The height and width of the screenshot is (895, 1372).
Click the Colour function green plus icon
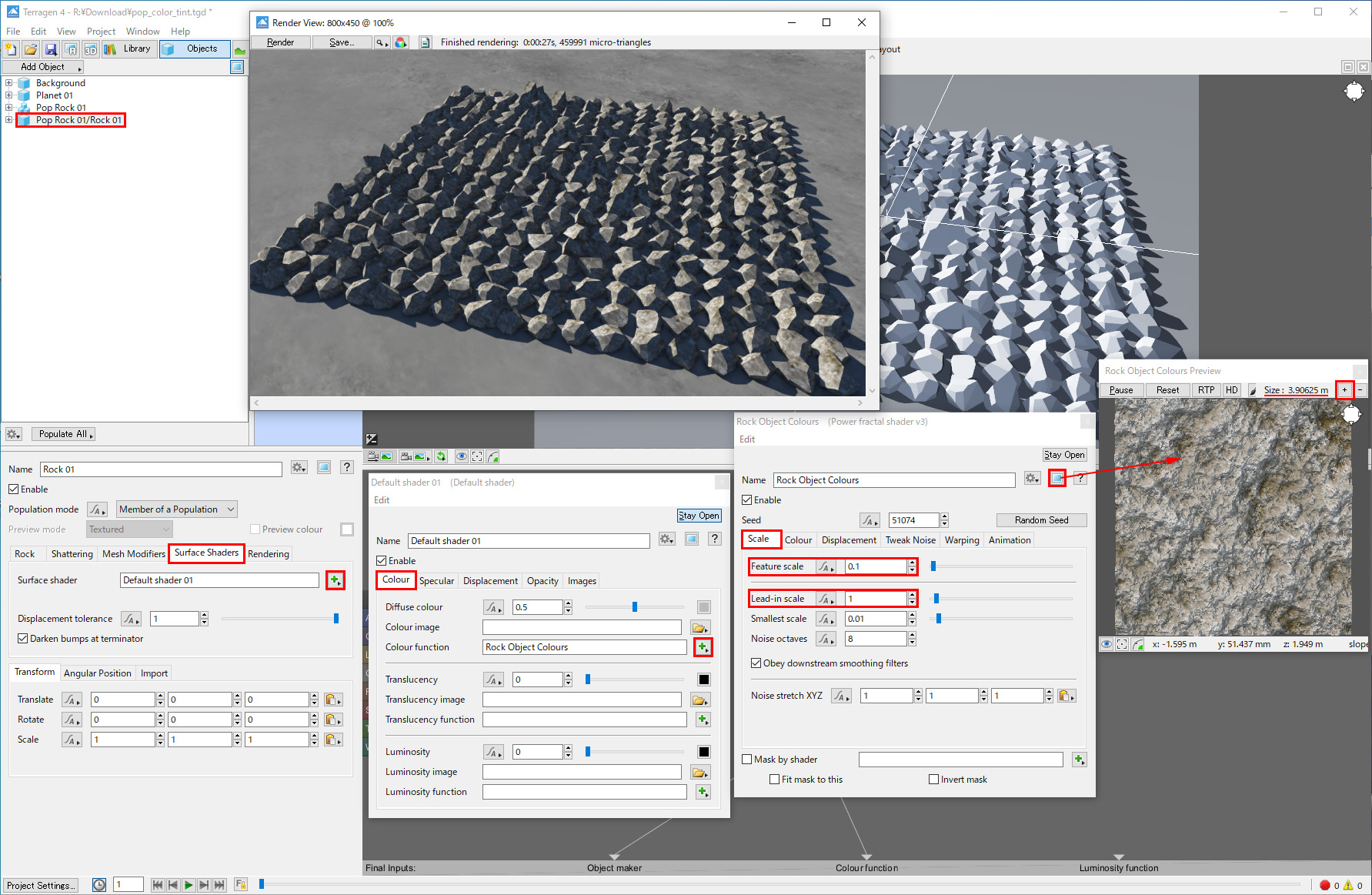tap(703, 647)
